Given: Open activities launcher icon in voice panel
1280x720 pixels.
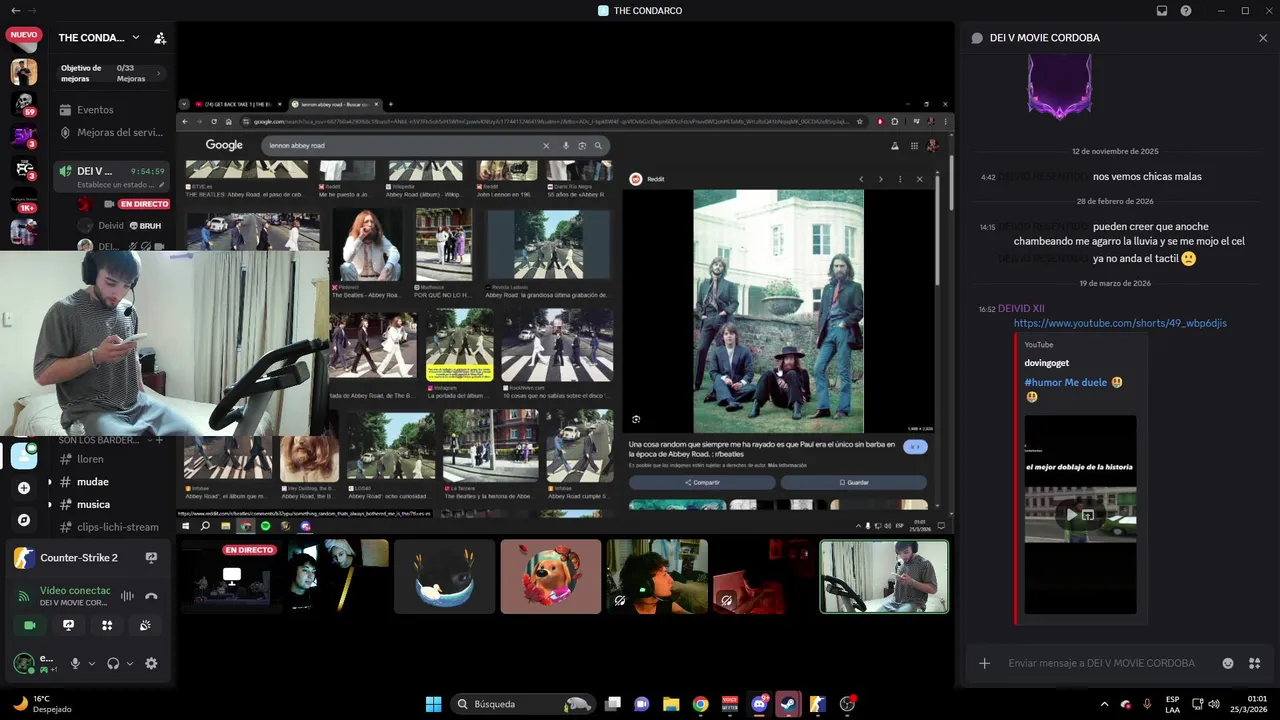Looking at the screenshot, I should pyautogui.click(x=107, y=625).
